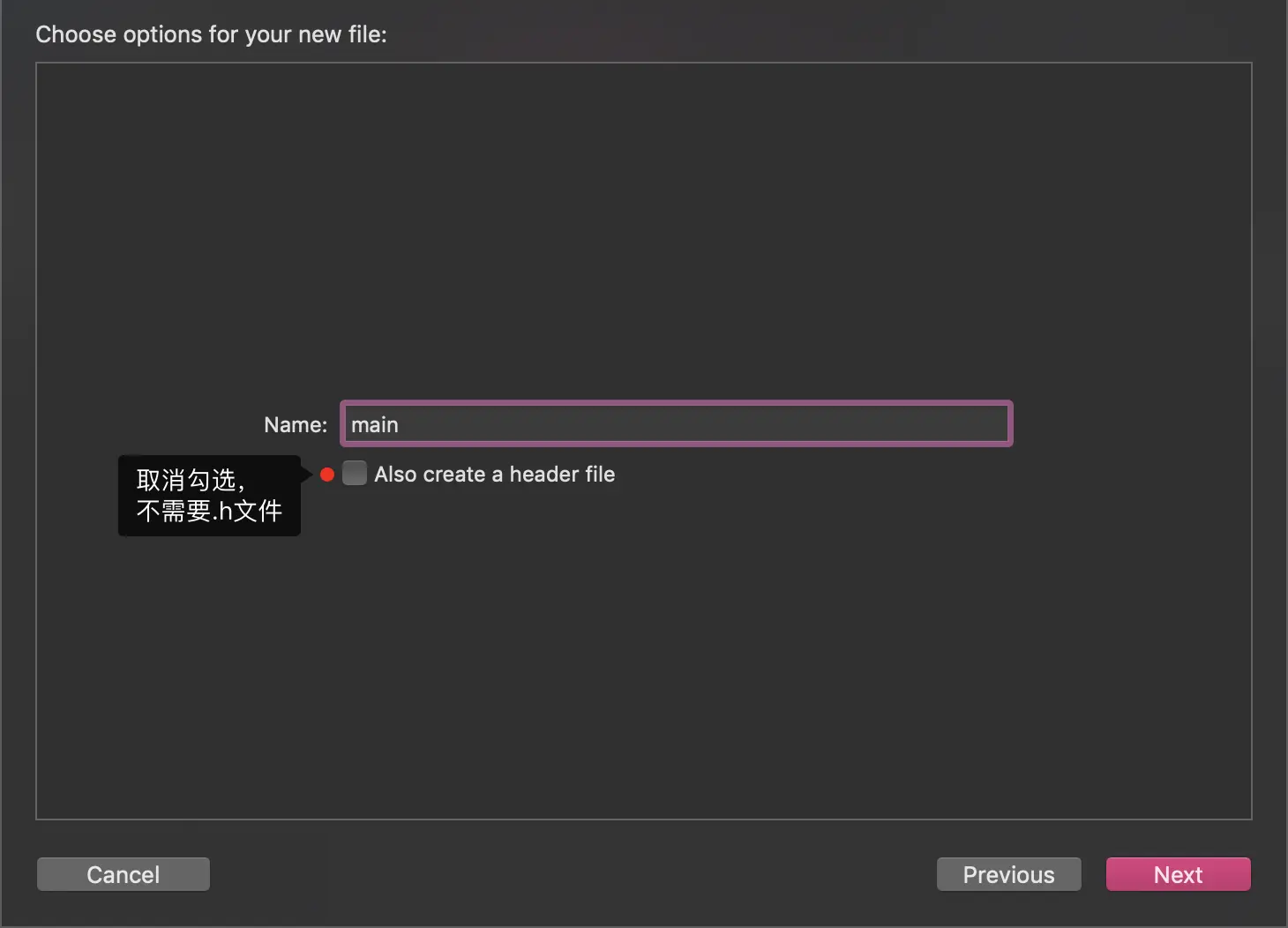Click the words 'header file' in the checkbox label
1288x928 pixels.
pyautogui.click(x=562, y=475)
